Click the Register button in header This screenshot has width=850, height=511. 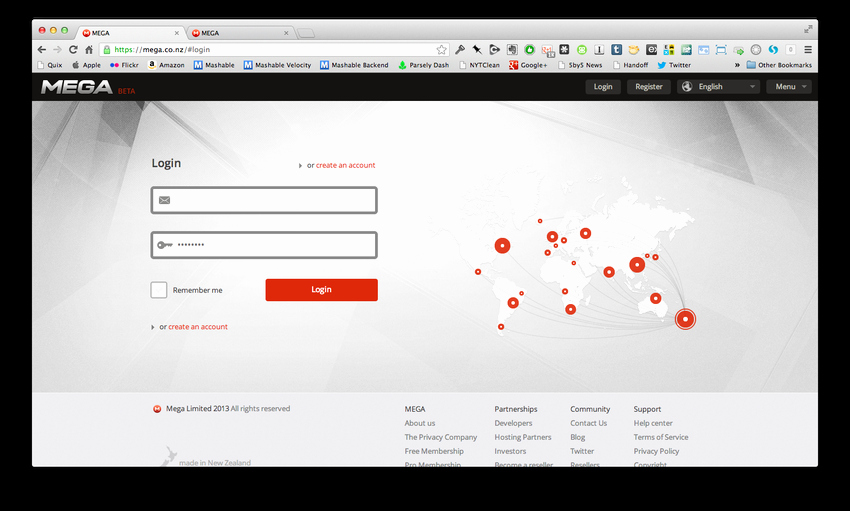click(649, 87)
